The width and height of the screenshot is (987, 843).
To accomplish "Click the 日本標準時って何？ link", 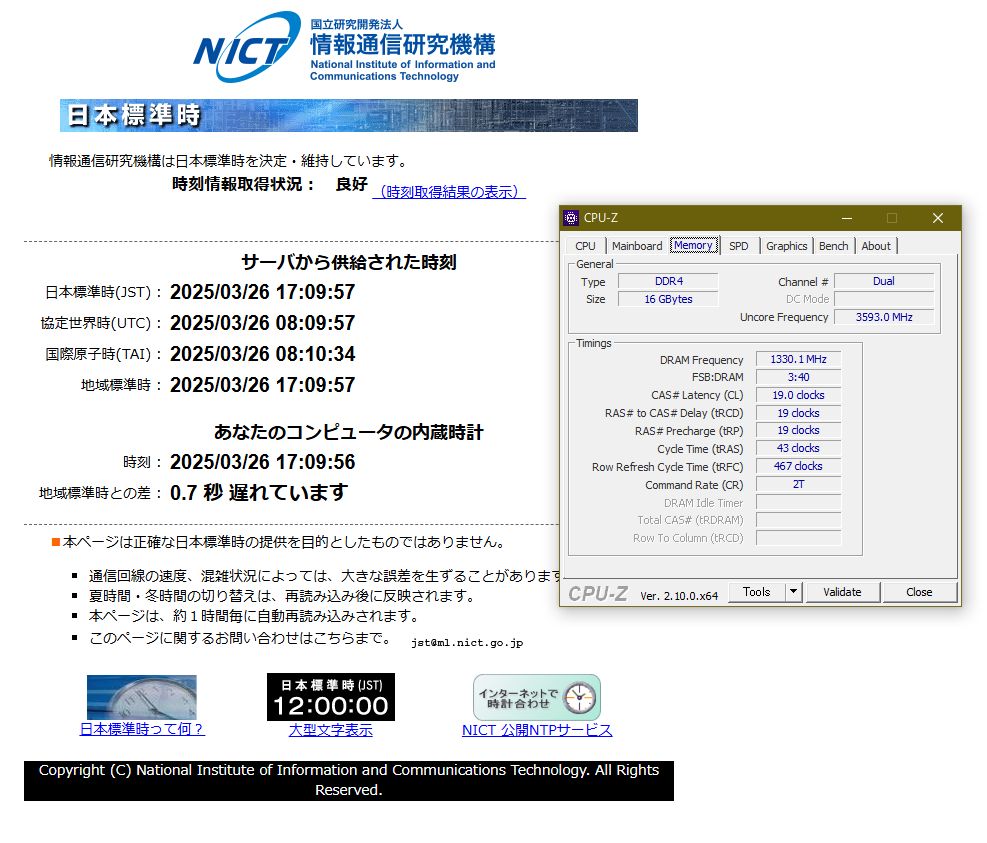I will [141, 729].
